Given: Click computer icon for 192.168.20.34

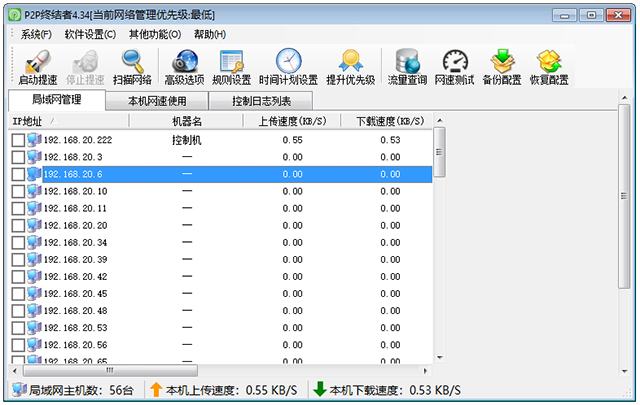Looking at the screenshot, I should point(34,243).
